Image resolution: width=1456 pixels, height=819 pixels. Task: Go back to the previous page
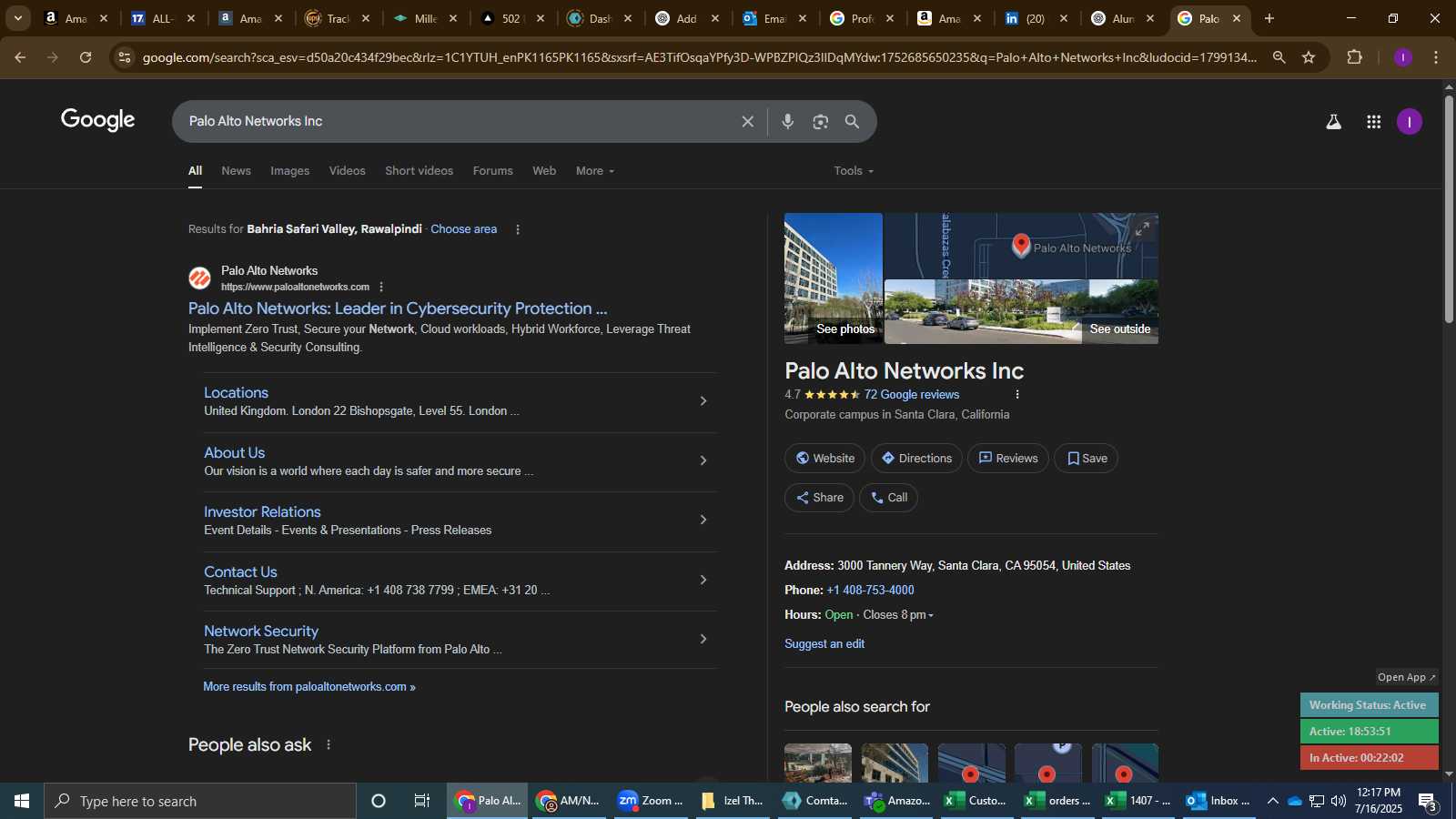[20, 57]
